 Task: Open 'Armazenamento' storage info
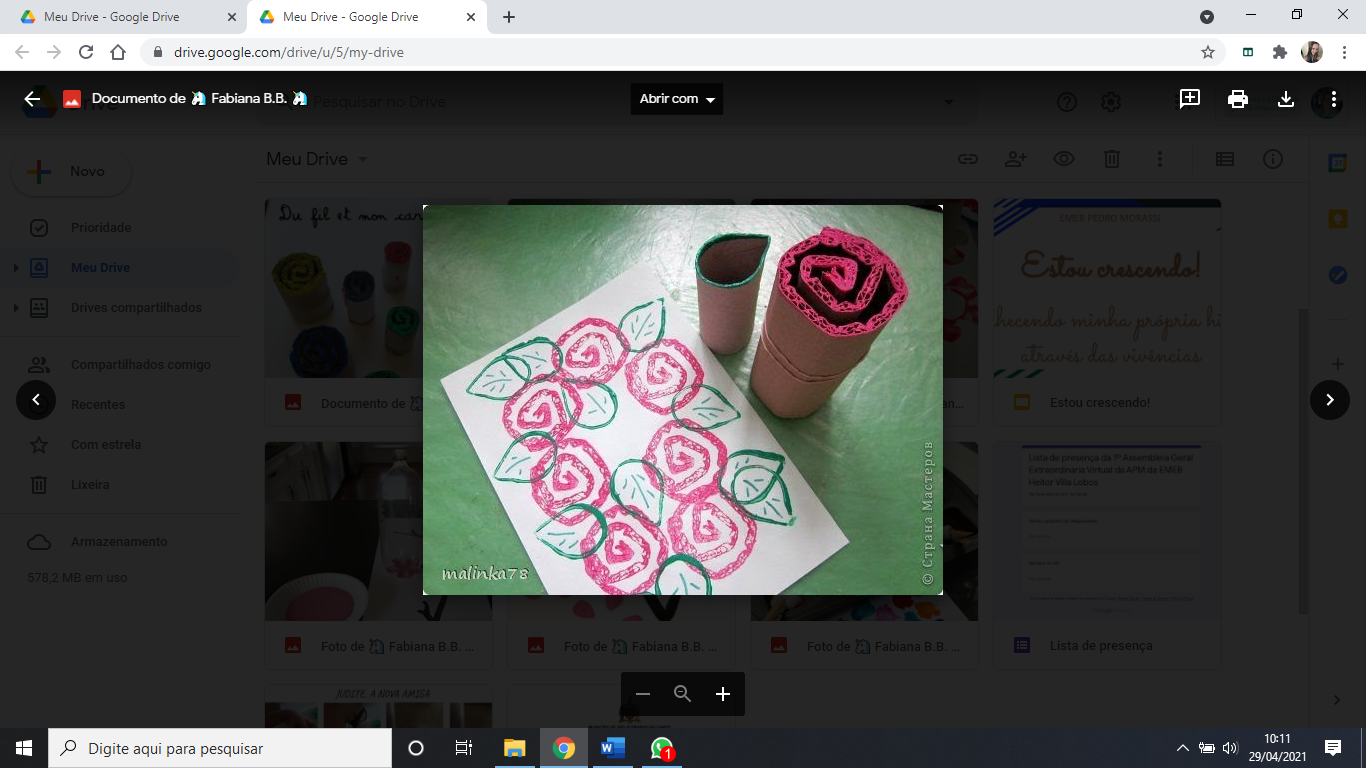119,542
